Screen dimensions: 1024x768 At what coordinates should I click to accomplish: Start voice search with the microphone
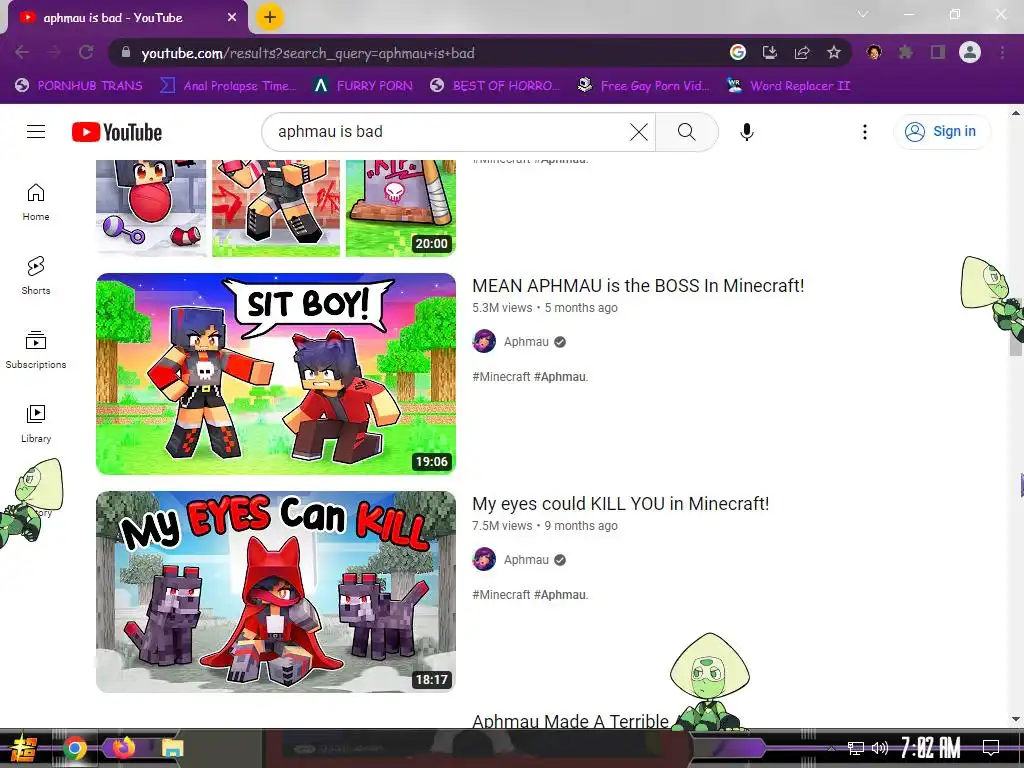click(746, 132)
